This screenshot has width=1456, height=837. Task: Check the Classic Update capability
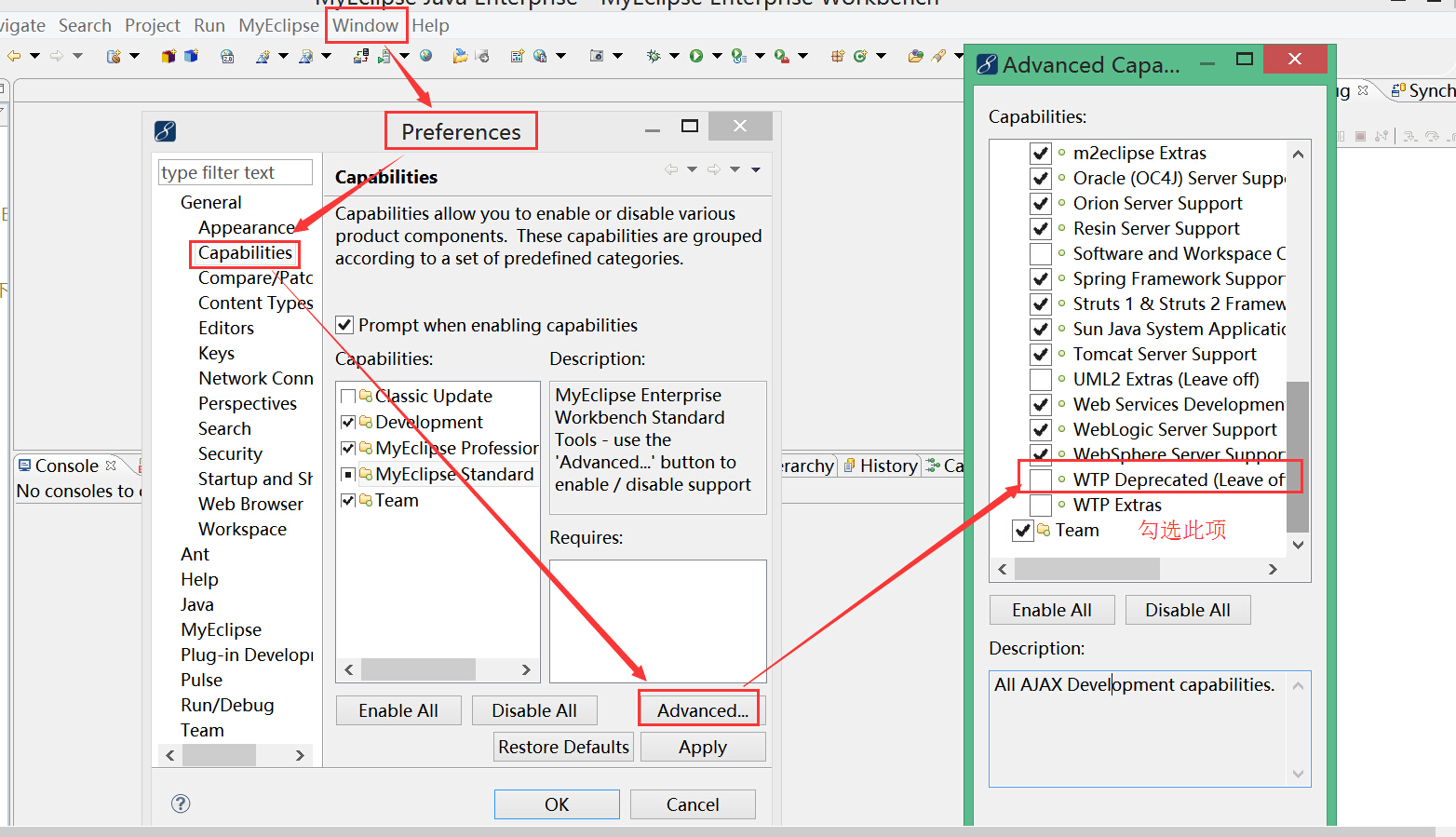[x=348, y=396]
